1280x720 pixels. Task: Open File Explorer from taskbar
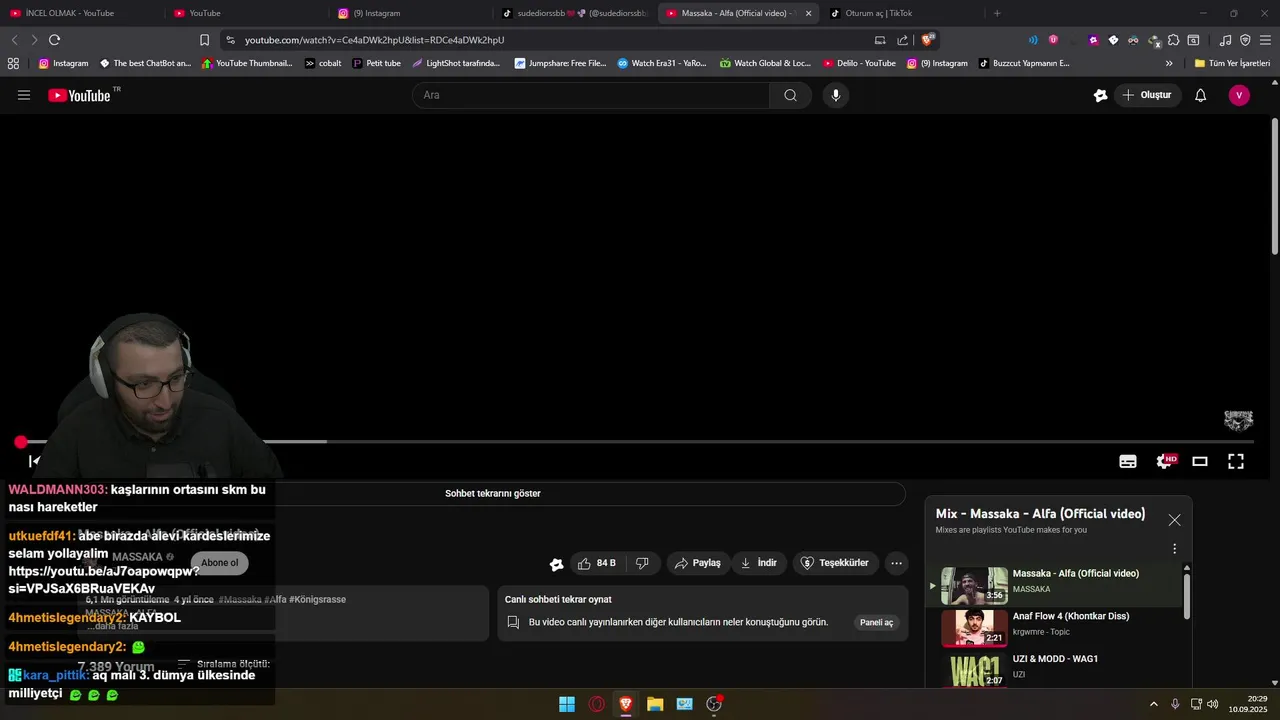[x=655, y=704]
